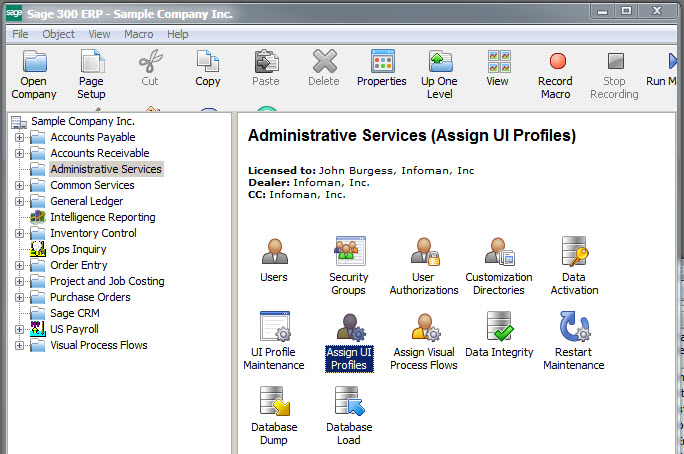
Task: Click the Sage logo in title bar
Action: [14, 13]
